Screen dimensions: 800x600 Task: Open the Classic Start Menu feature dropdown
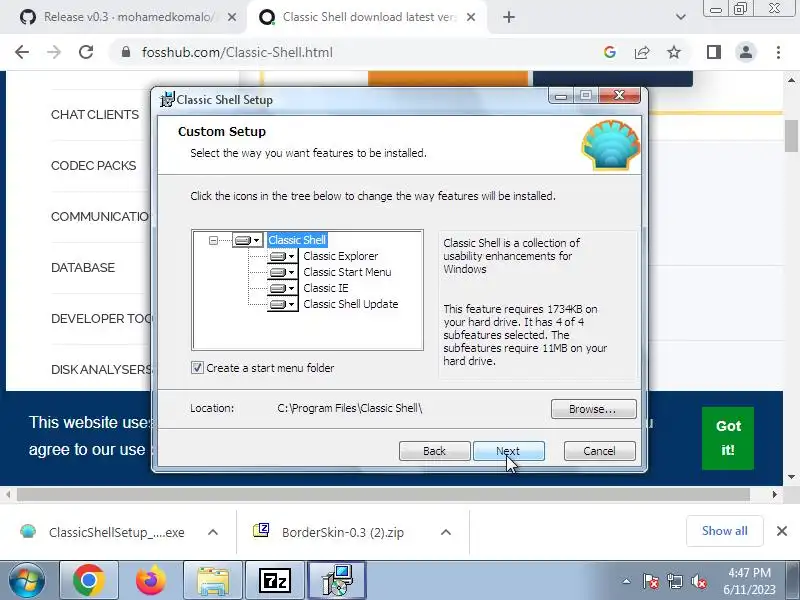(x=283, y=272)
